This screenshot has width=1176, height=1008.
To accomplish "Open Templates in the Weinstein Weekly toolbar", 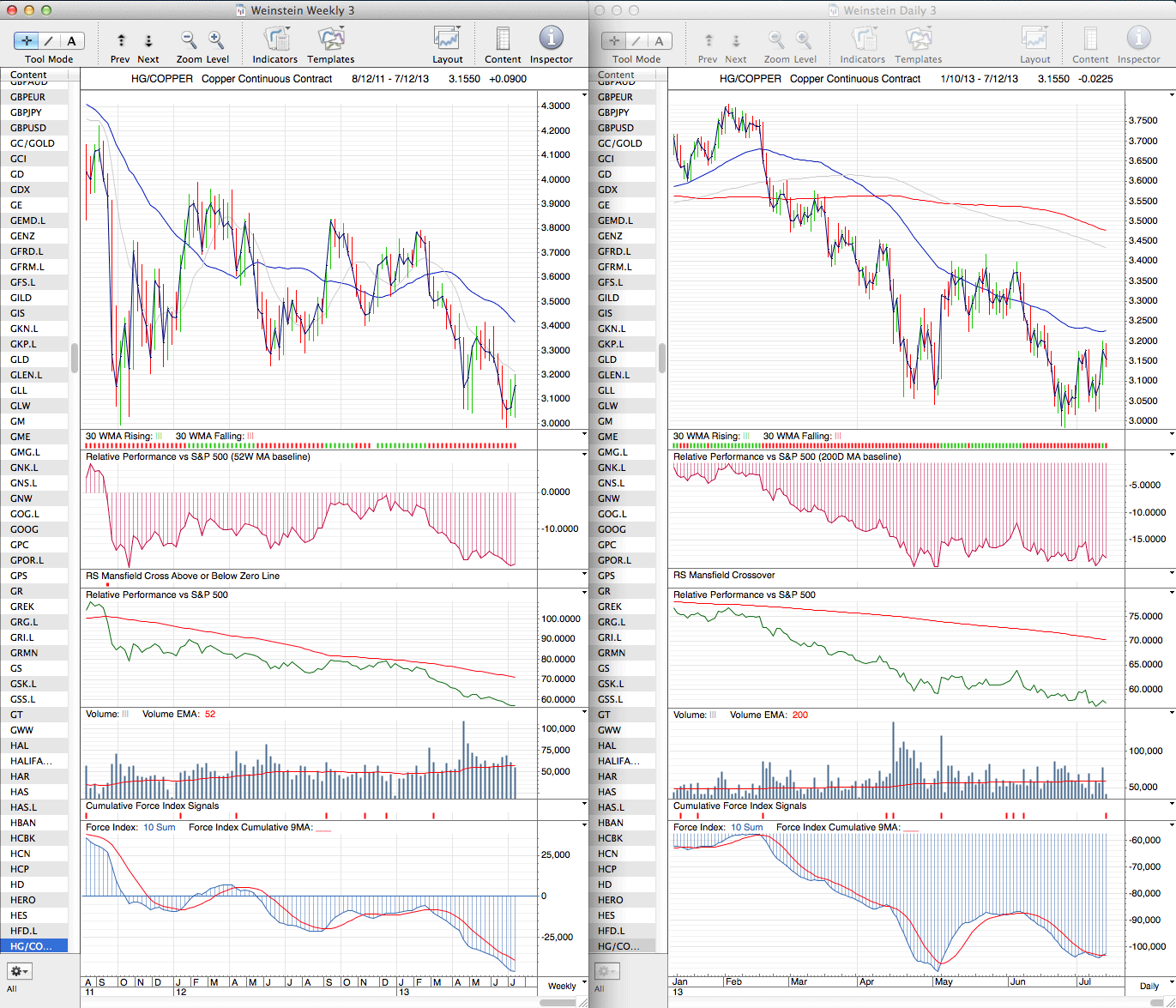I will (330, 40).
